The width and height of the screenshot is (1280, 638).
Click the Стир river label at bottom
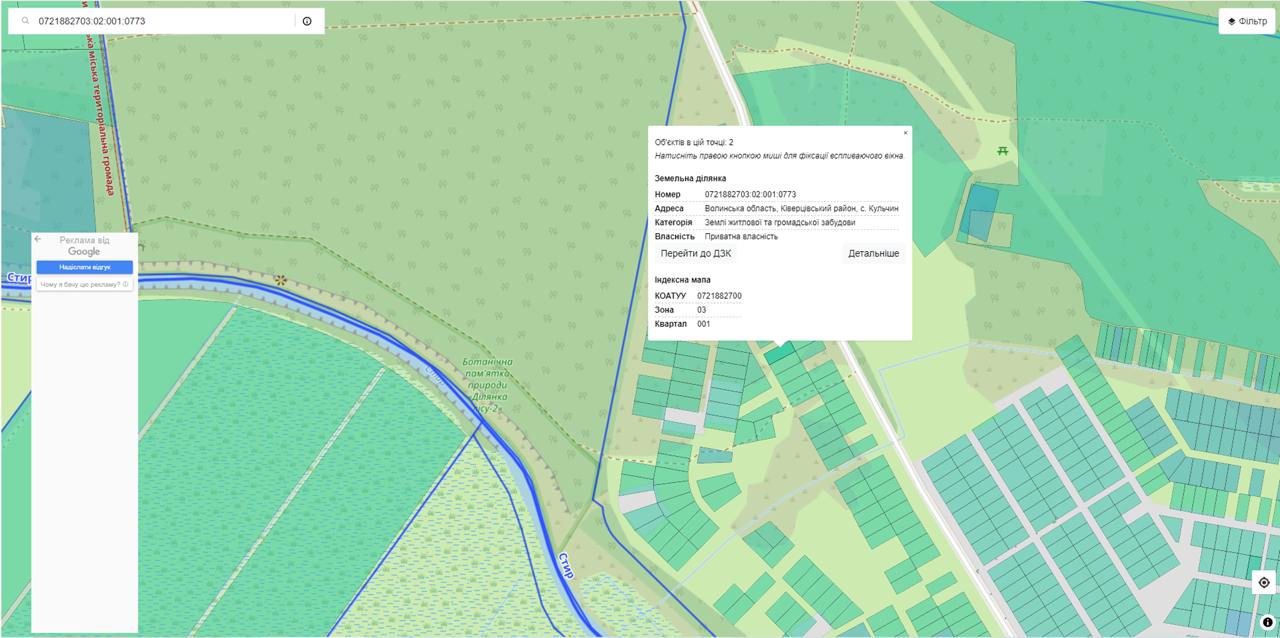coord(566,566)
